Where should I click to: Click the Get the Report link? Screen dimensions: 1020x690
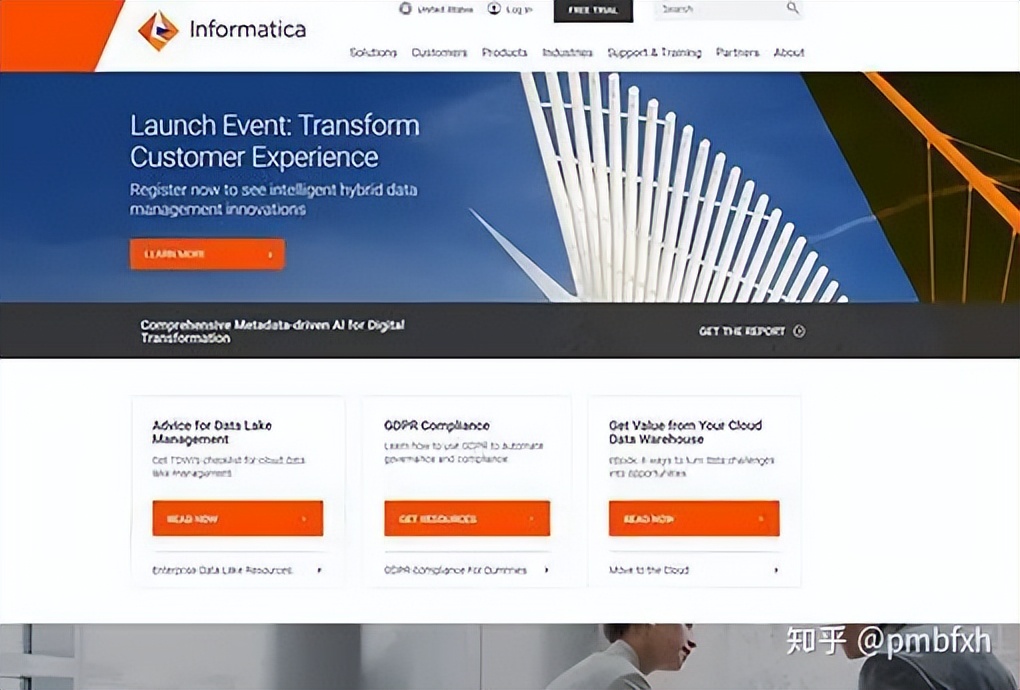(742, 331)
